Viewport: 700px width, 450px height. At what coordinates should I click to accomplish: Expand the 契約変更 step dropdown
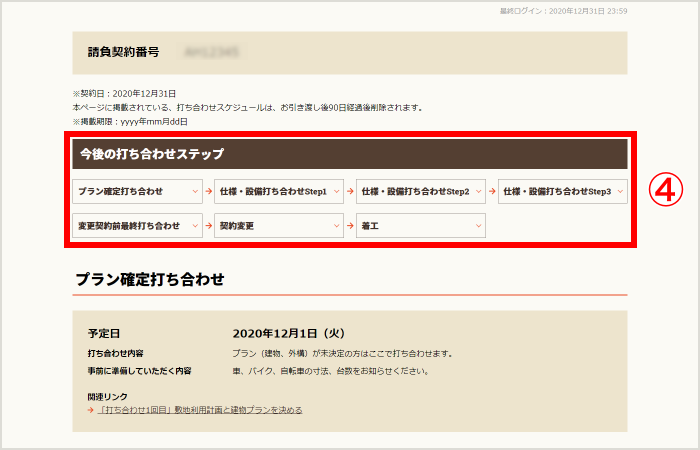[279, 225]
